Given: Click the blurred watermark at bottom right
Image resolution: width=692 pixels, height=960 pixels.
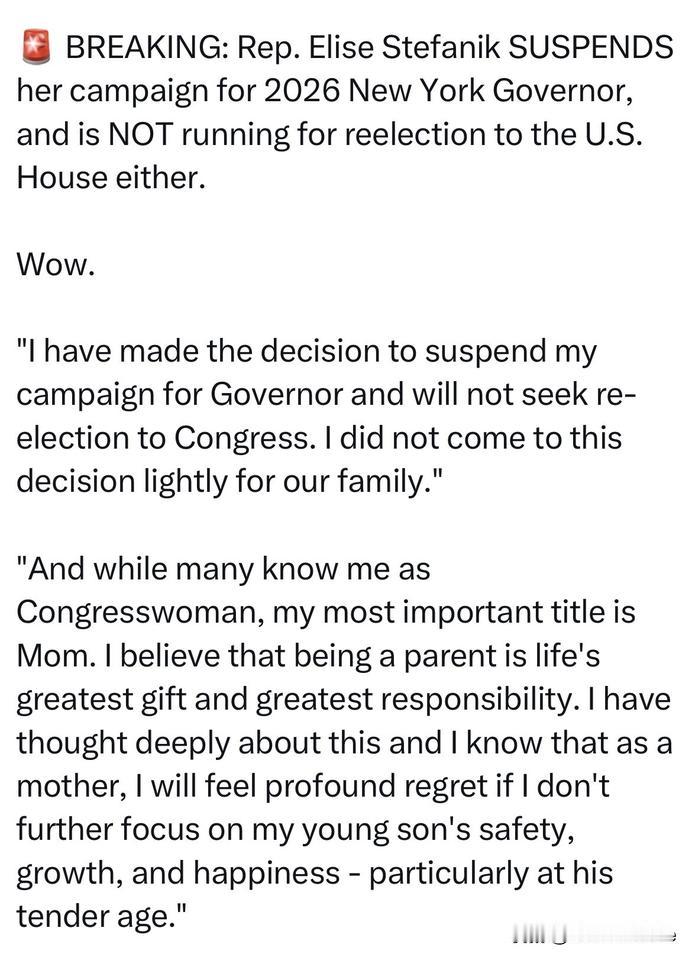Looking at the screenshot, I should pyautogui.click(x=594, y=936).
